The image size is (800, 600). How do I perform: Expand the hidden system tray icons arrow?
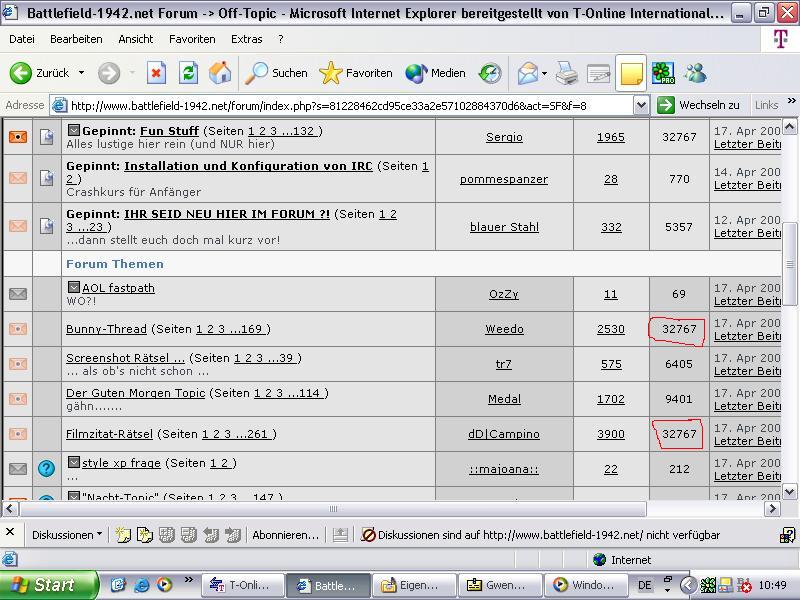point(688,585)
